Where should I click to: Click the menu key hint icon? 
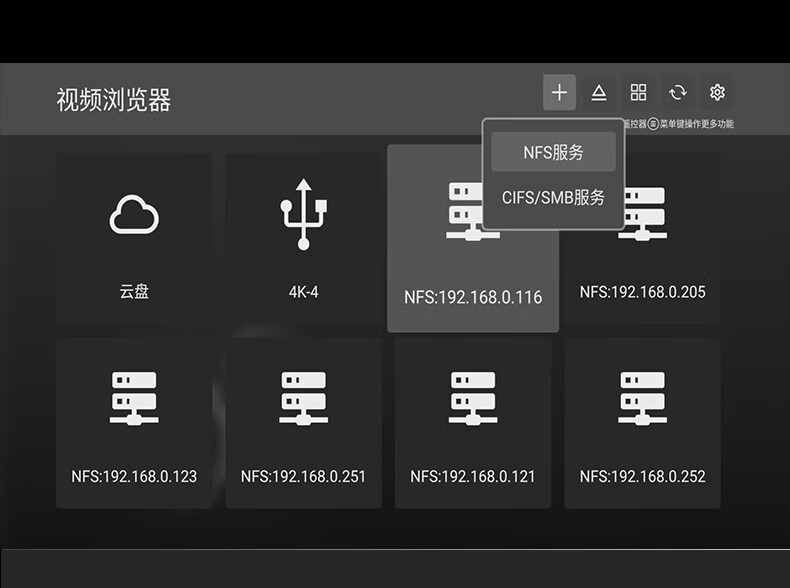pyautogui.click(x=653, y=124)
